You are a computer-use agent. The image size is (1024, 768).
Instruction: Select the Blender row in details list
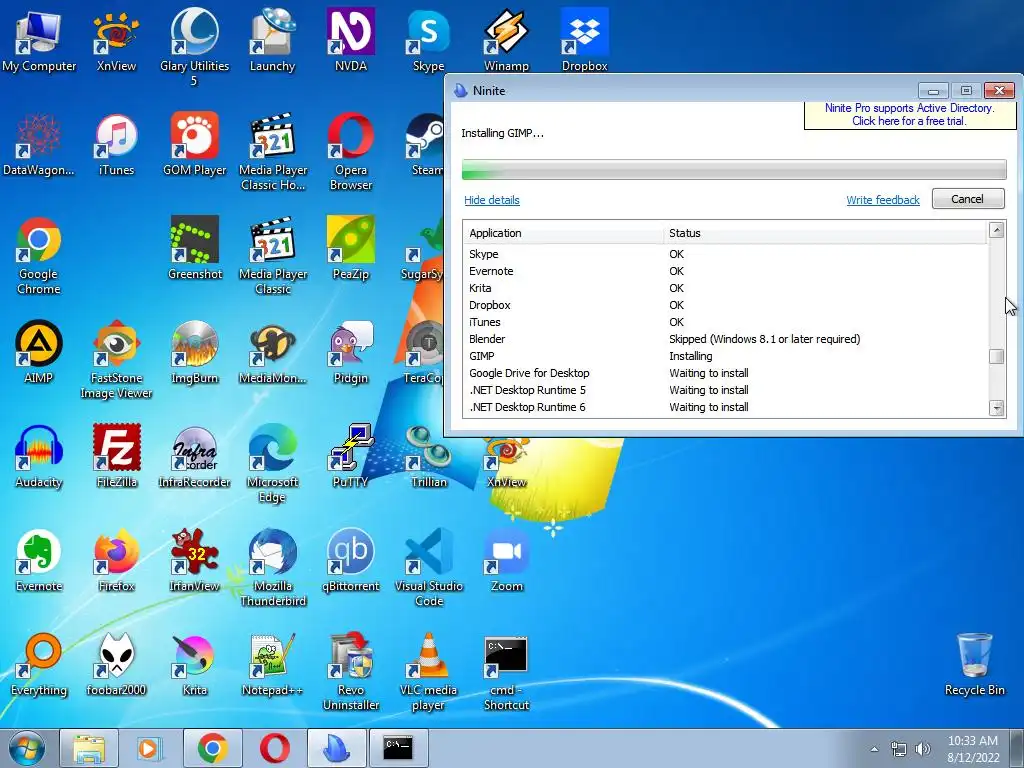coord(726,339)
